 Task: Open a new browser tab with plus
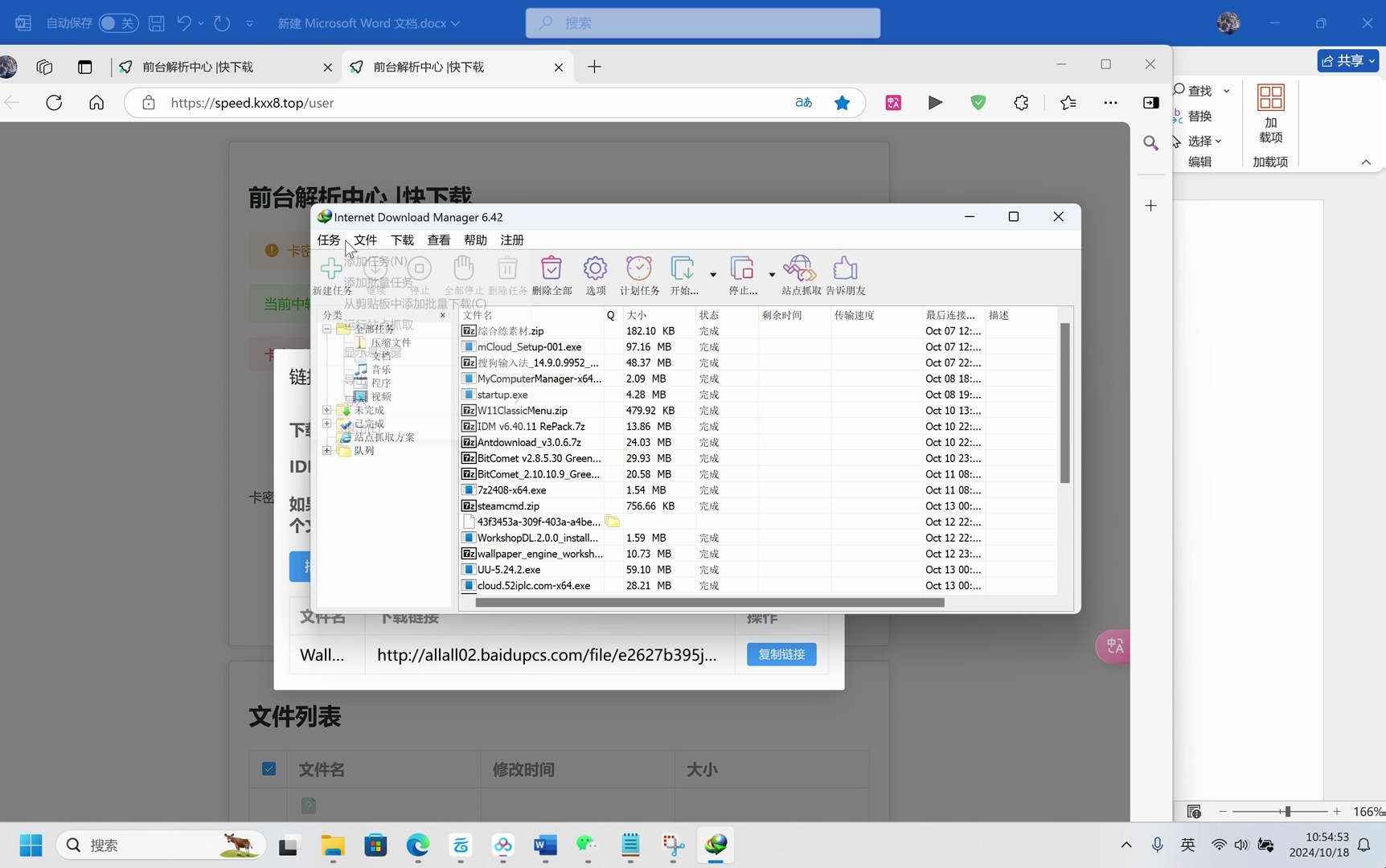point(594,67)
